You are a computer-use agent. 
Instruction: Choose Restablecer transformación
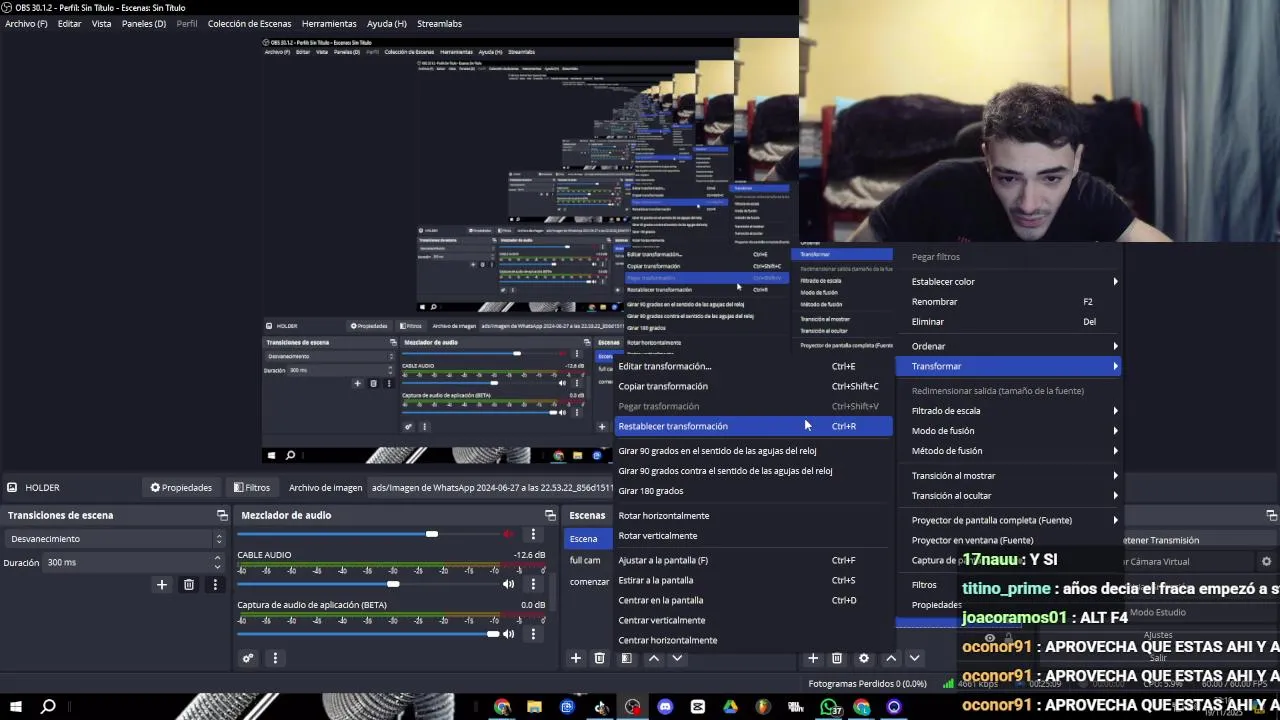point(752,426)
